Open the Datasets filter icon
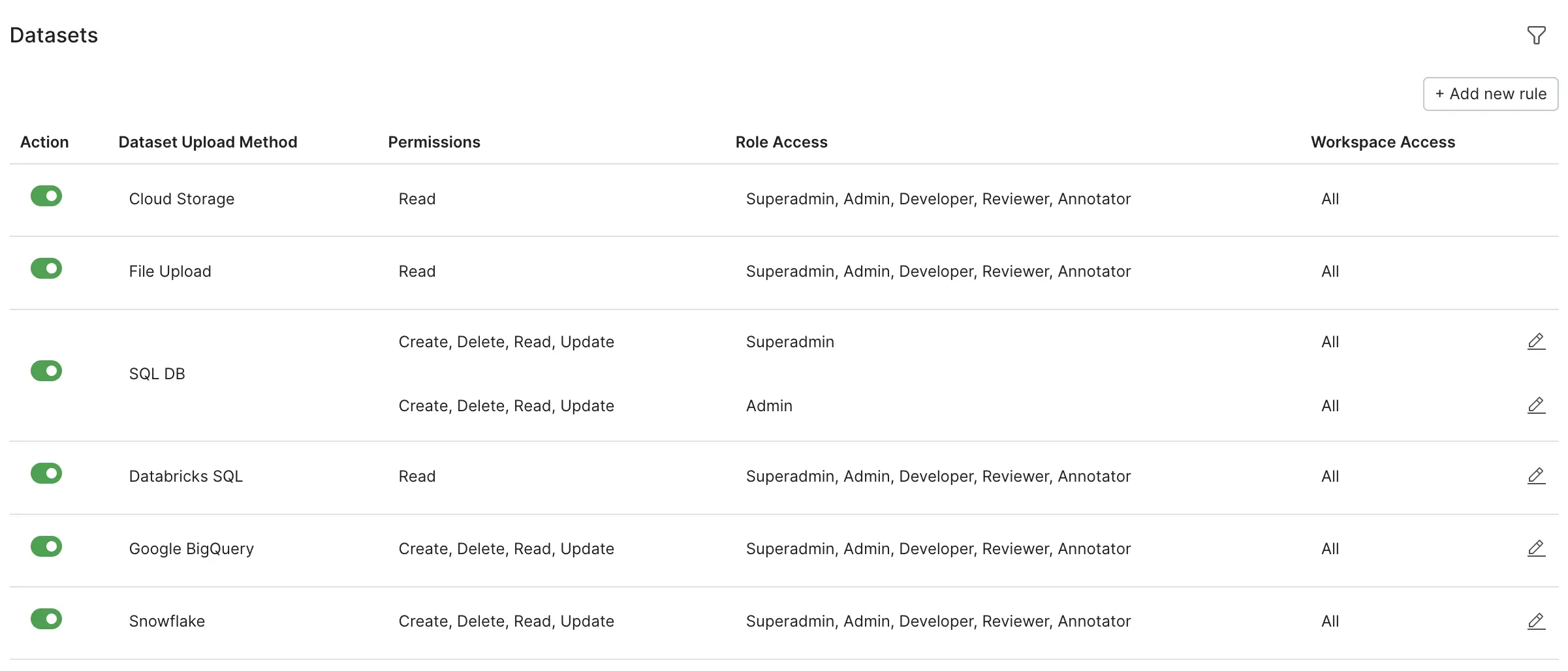This screenshot has width=1568, height=671. point(1536,35)
